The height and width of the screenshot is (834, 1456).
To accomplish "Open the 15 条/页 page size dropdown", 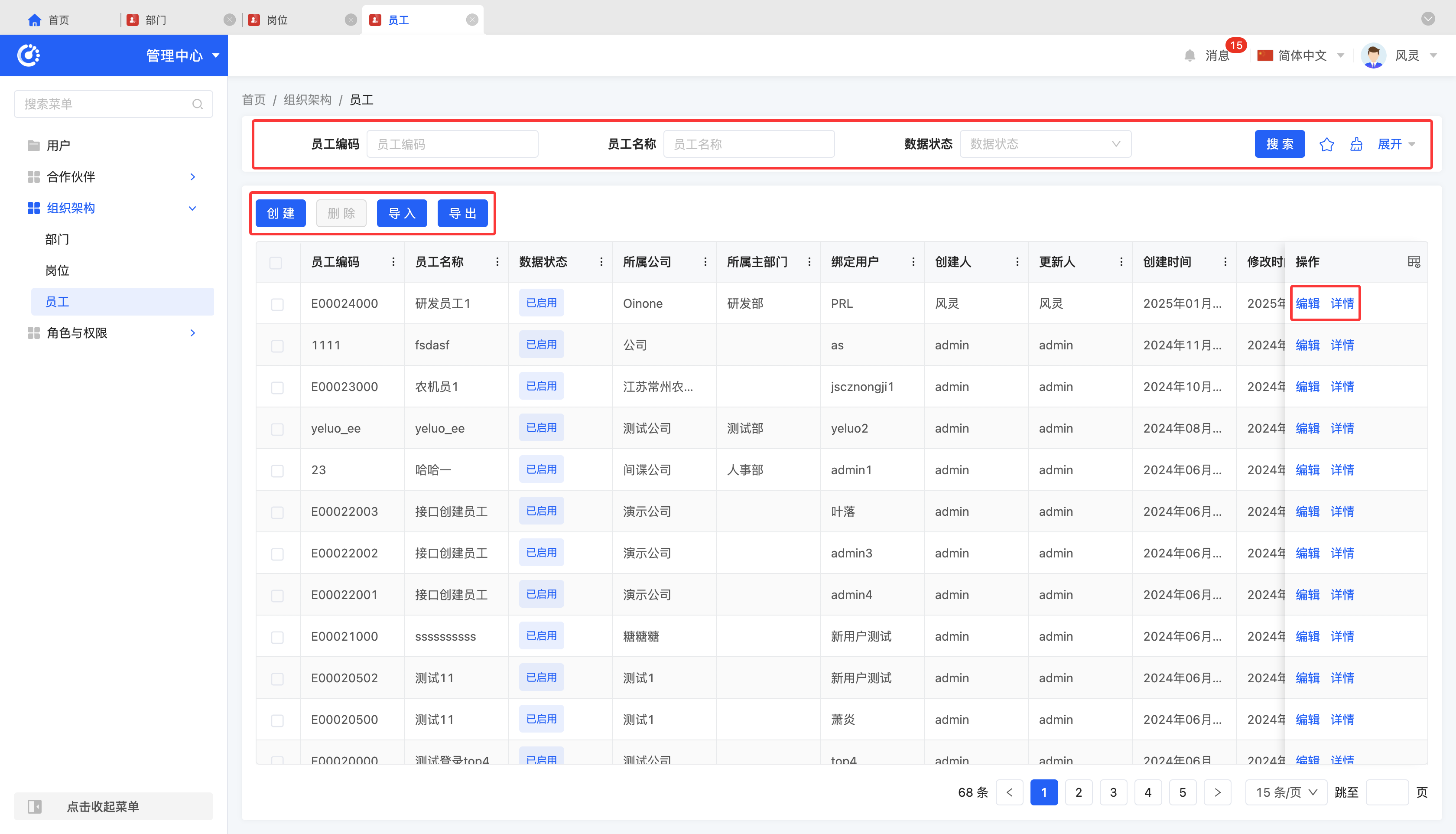I will click(1286, 792).
